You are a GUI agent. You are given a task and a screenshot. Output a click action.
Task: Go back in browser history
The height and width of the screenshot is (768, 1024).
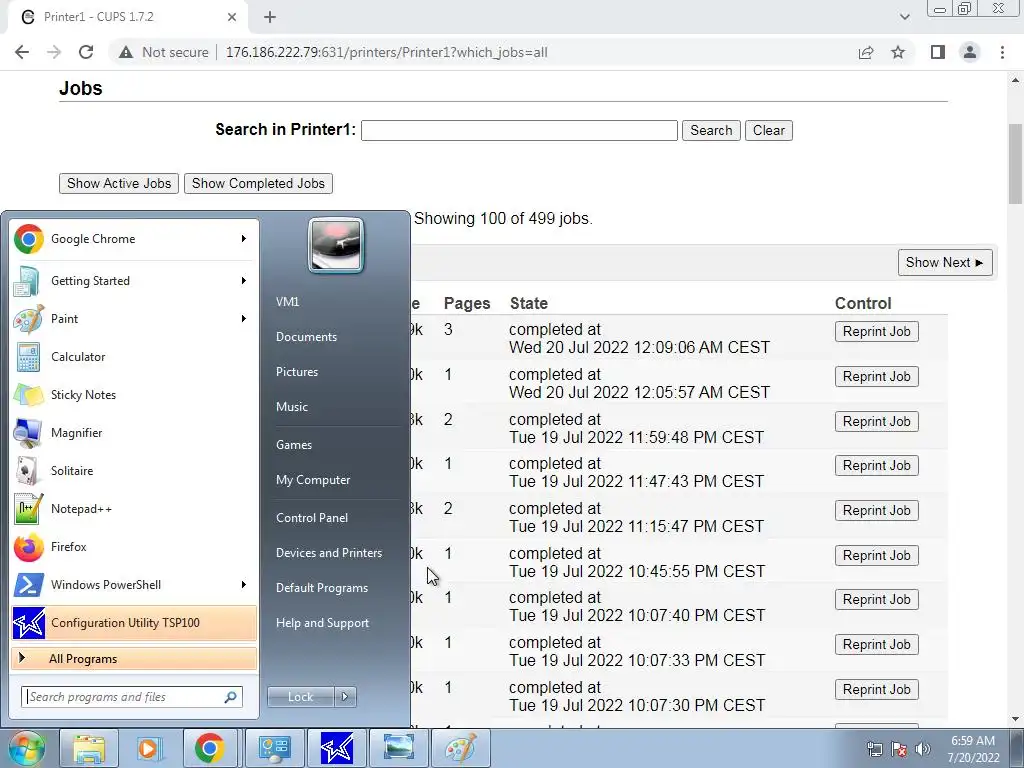click(22, 52)
